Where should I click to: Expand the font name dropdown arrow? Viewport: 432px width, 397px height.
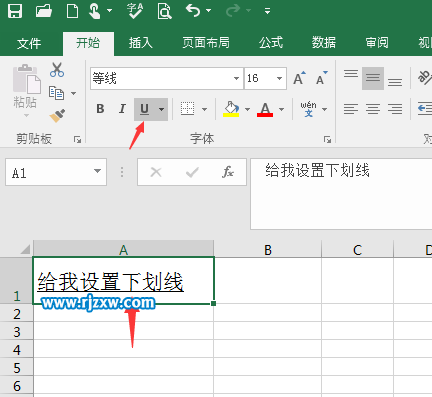click(x=236, y=79)
